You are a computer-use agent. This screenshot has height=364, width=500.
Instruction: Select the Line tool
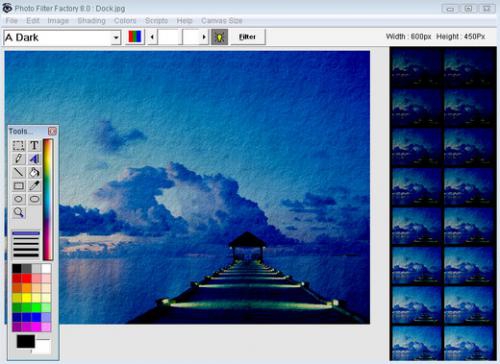click(19, 172)
